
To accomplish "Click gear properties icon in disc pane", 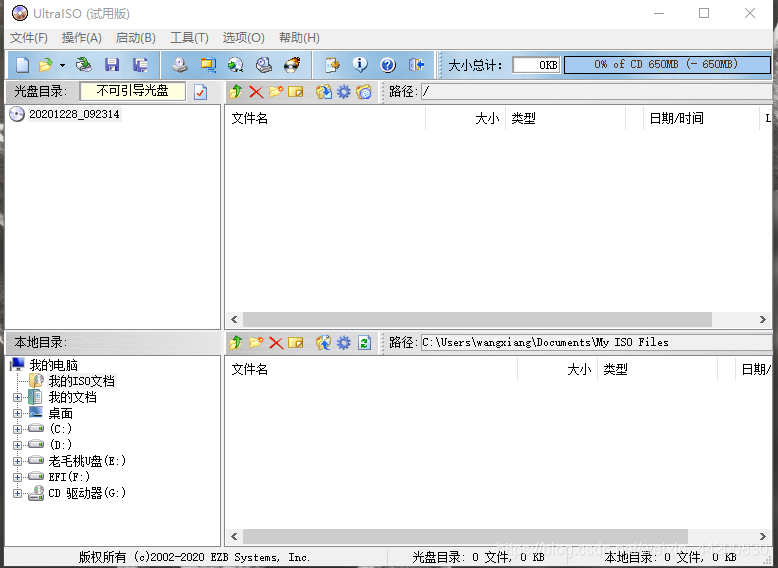I will coord(343,92).
